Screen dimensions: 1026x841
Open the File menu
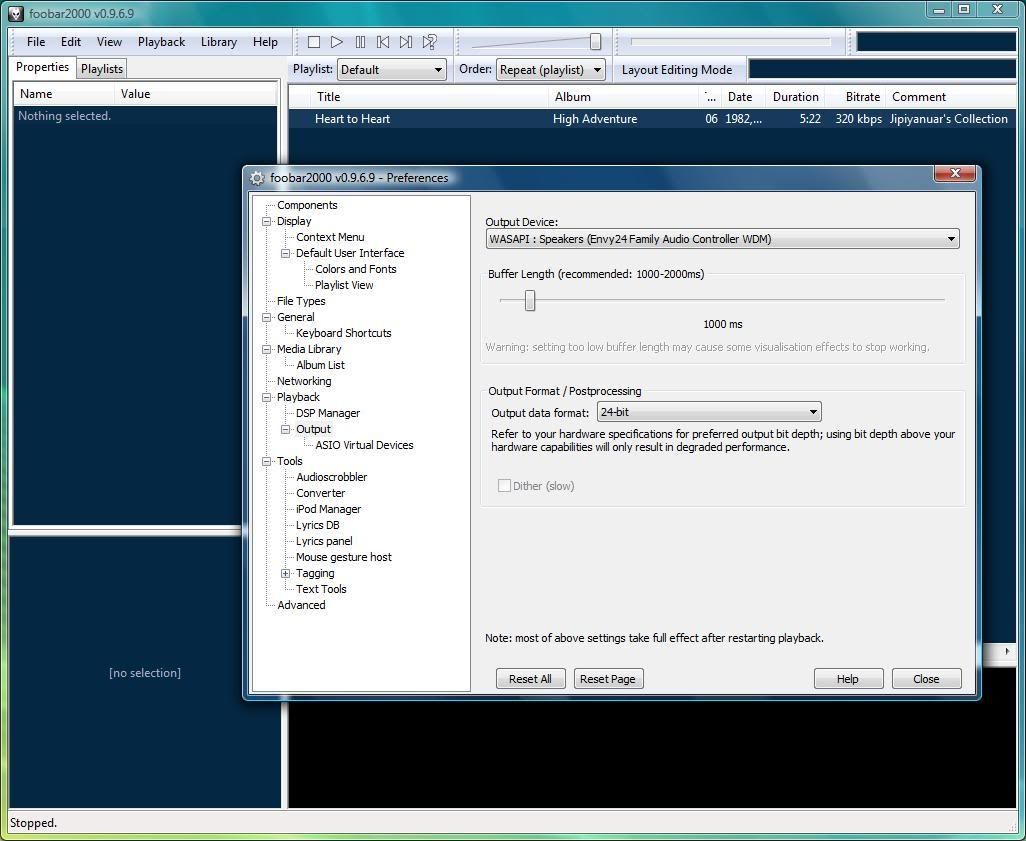(x=35, y=42)
